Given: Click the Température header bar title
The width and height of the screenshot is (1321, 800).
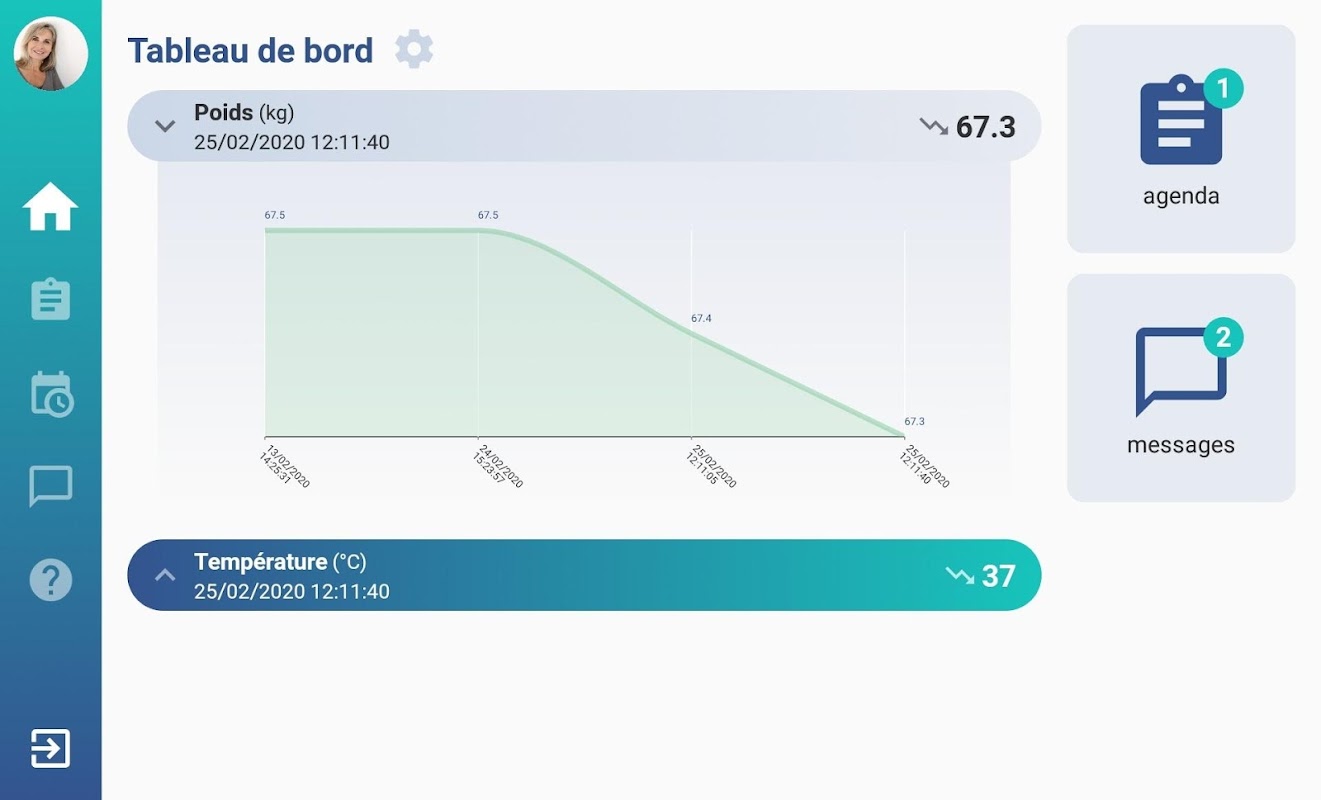Looking at the screenshot, I should pos(260,562).
